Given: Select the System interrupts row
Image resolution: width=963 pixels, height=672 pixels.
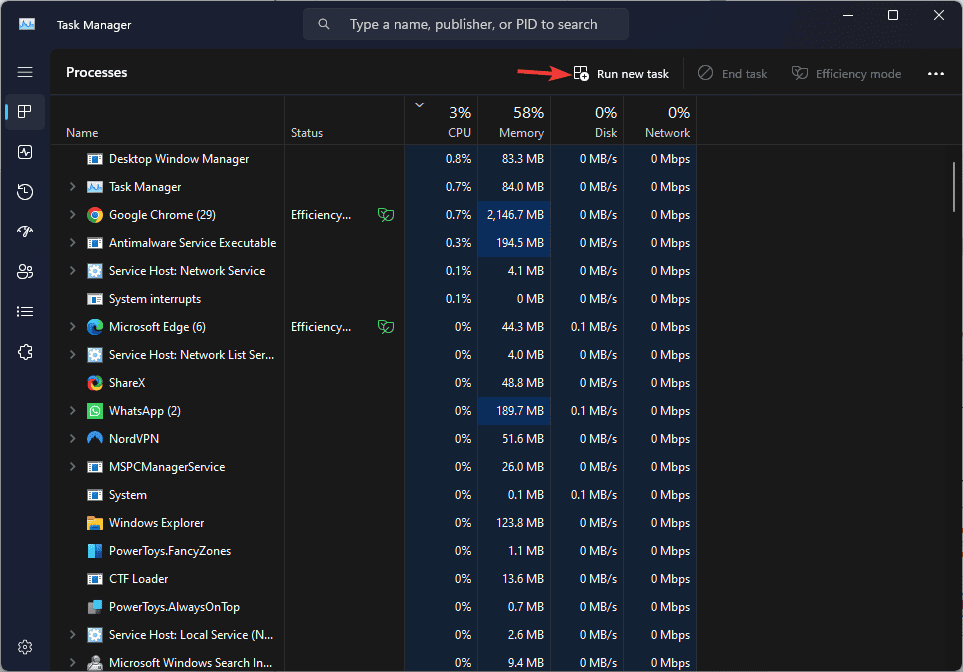Looking at the screenshot, I should [373, 299].
